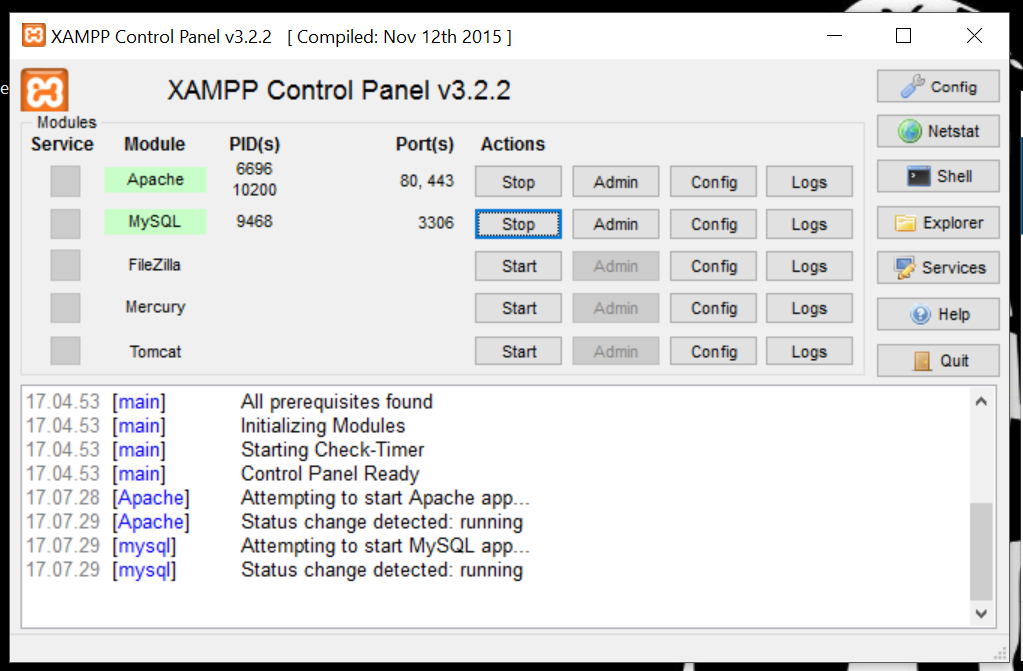Viewport: 1023px width, 671px height.
Task: Minimize the XAMPP Control Panel window
Action: (x=834, y=35)
